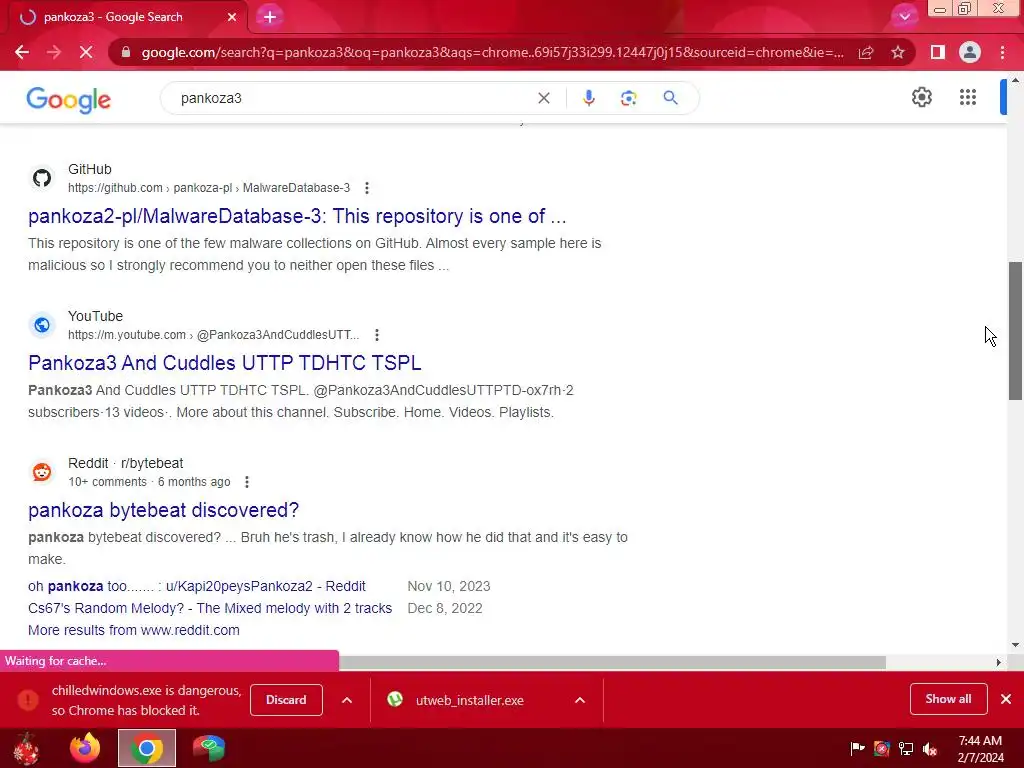Open the network tray icon
The height and width of the screenshot is (768, 1024).
(x=906, y=749)
